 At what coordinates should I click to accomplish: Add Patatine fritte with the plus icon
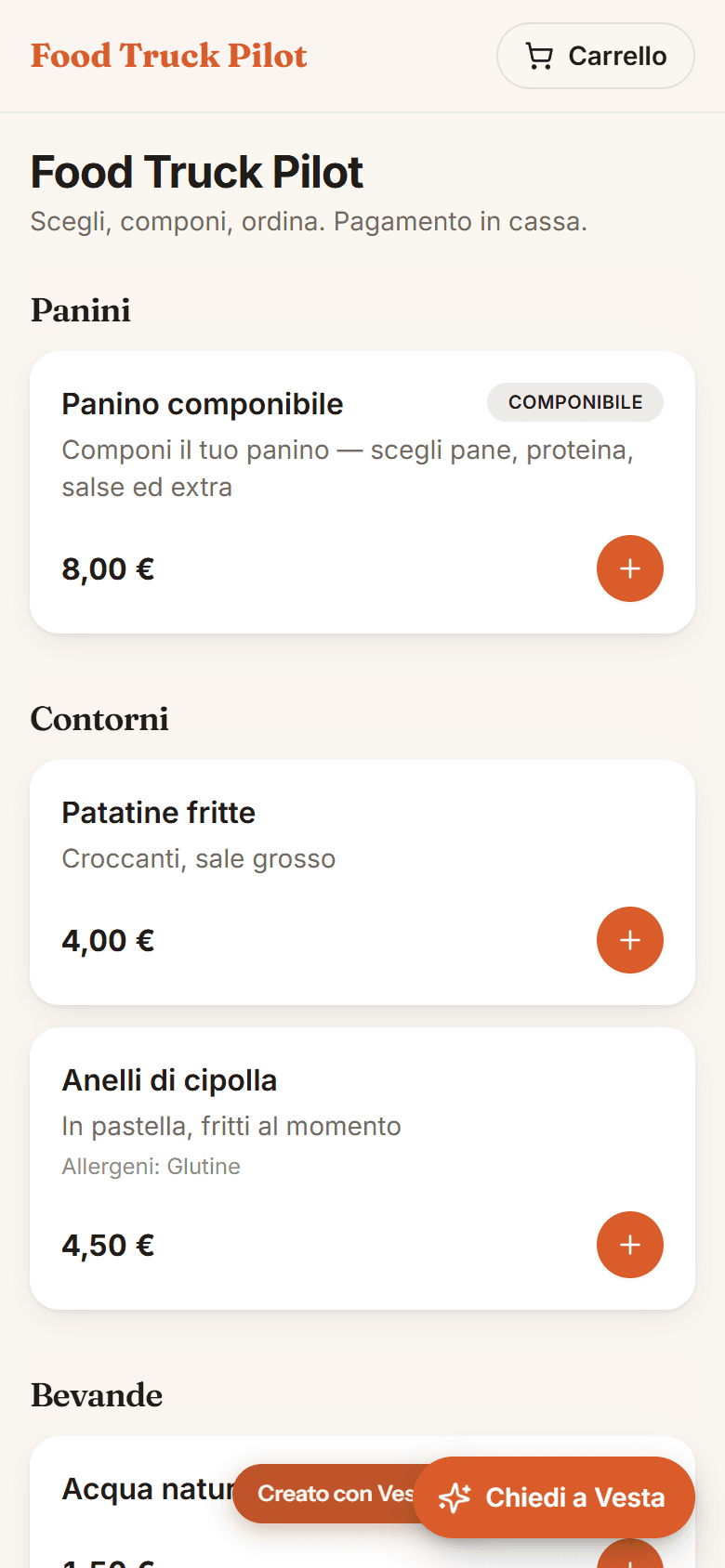(629, 940)
